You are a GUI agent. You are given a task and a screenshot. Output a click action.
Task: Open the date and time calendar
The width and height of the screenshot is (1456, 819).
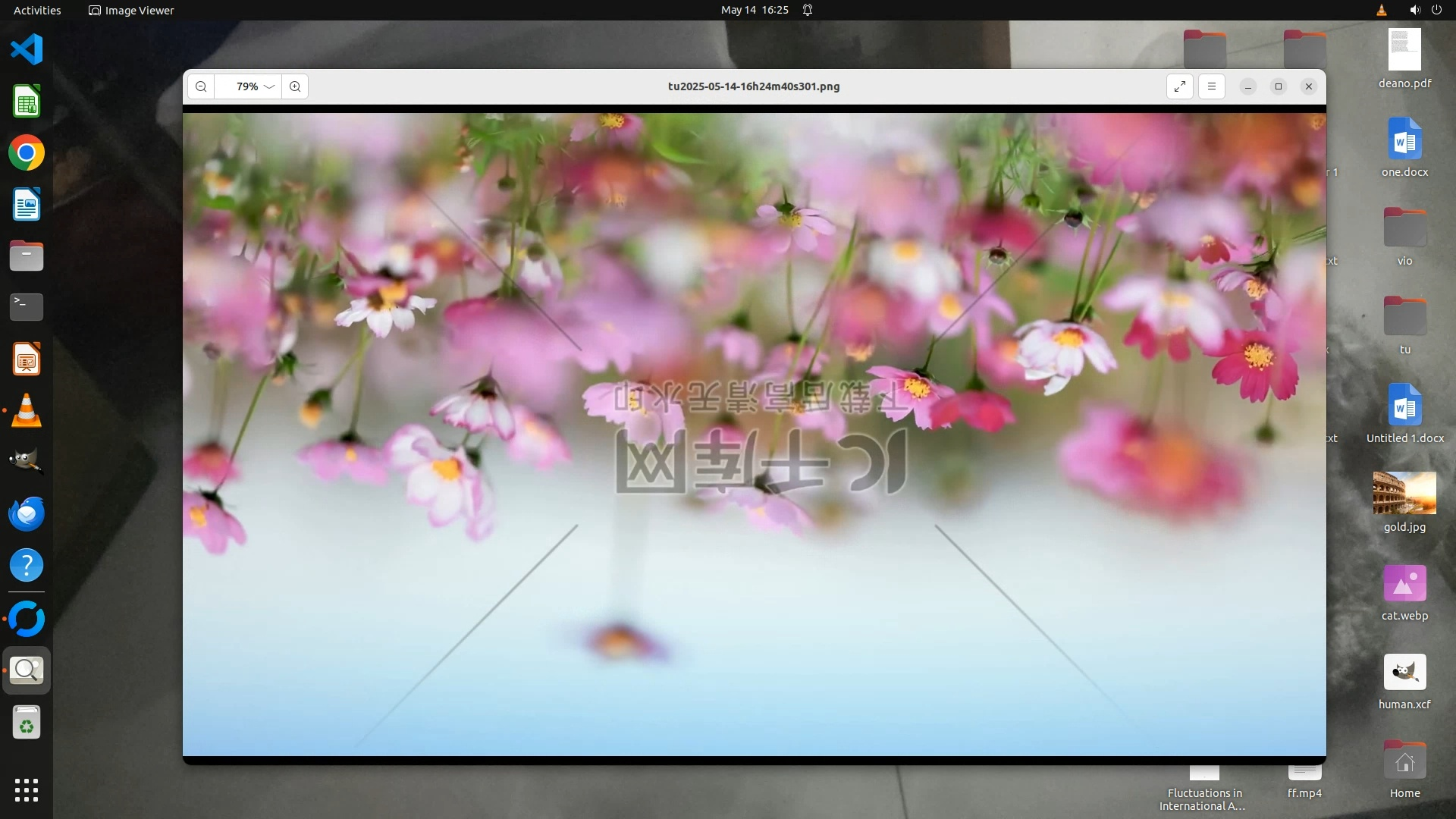click(754, 10)
